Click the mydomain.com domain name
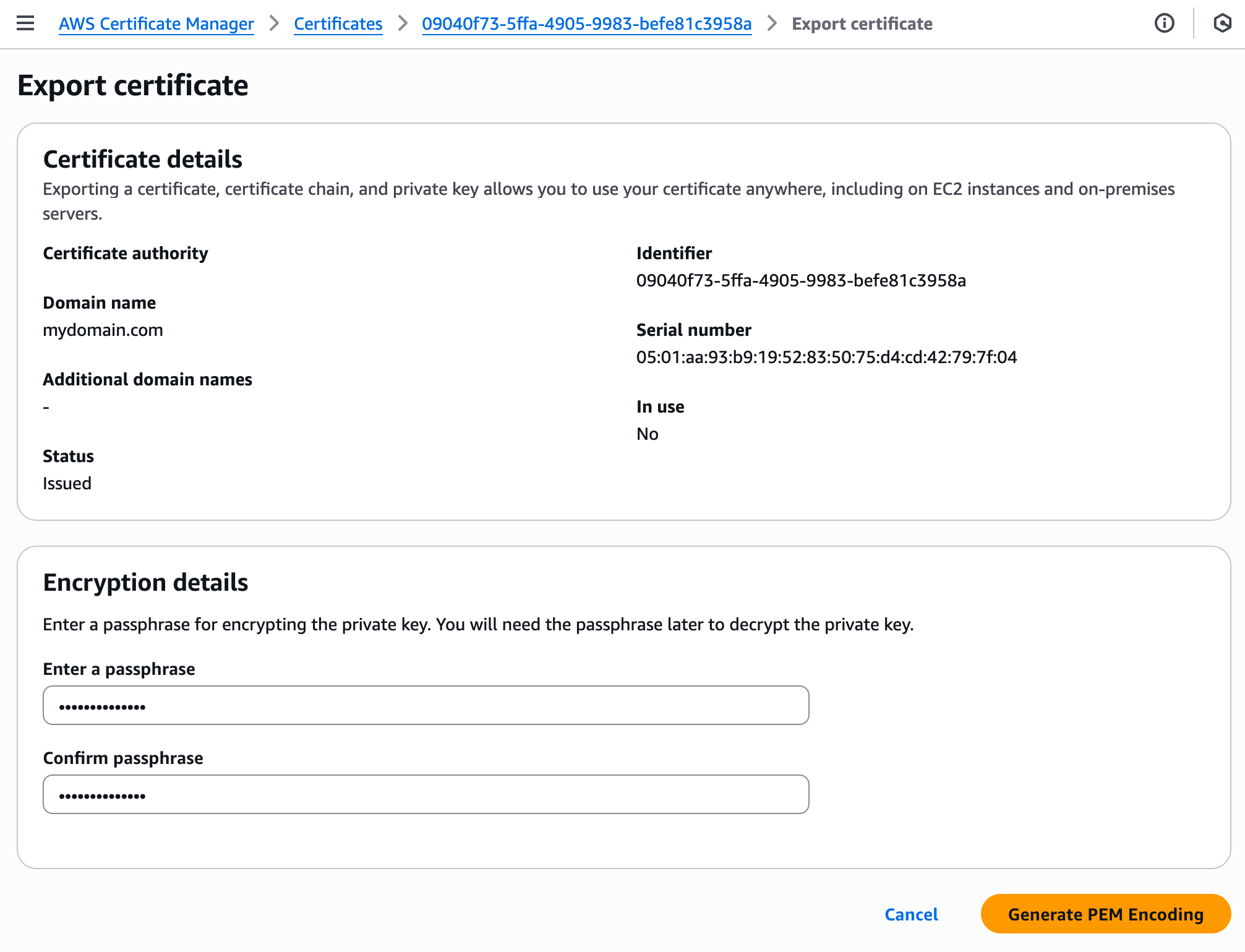 [103, 330]
